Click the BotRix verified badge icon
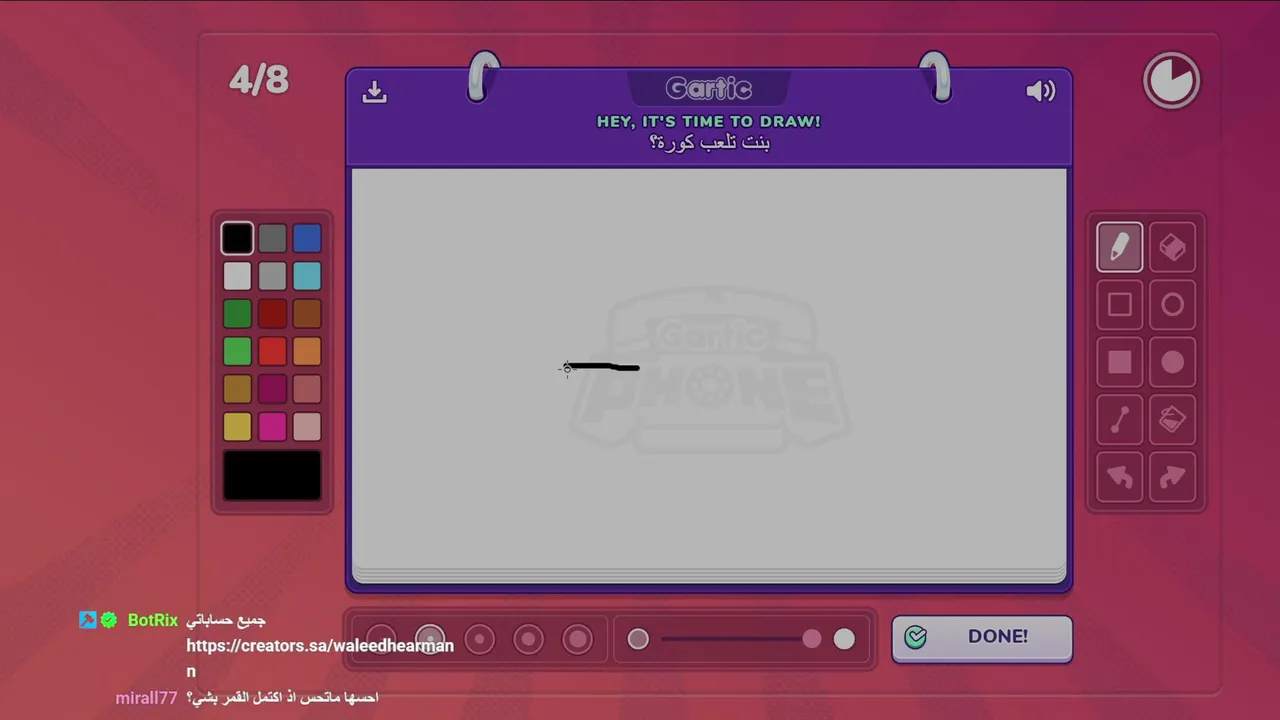The height and width of the screenshot is (720, 1280). tap(108, 620)
